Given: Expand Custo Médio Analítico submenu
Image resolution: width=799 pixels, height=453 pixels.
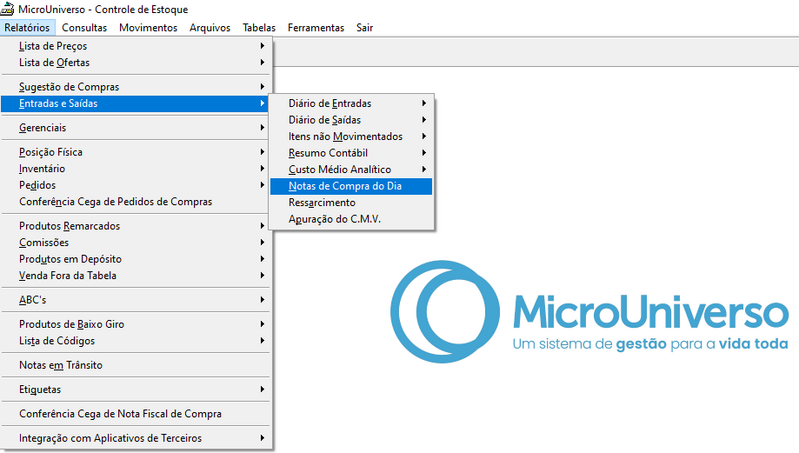Looking at the screenshot, I should click(351, 169).
